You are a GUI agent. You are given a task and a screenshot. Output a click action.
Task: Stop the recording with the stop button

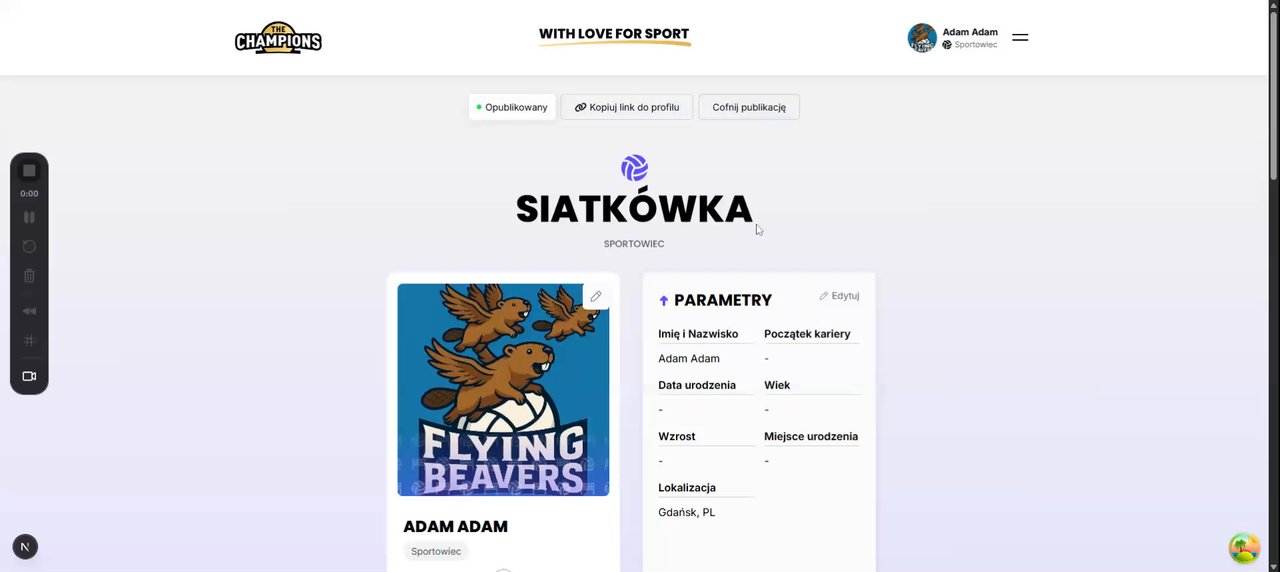click(29, 171)
